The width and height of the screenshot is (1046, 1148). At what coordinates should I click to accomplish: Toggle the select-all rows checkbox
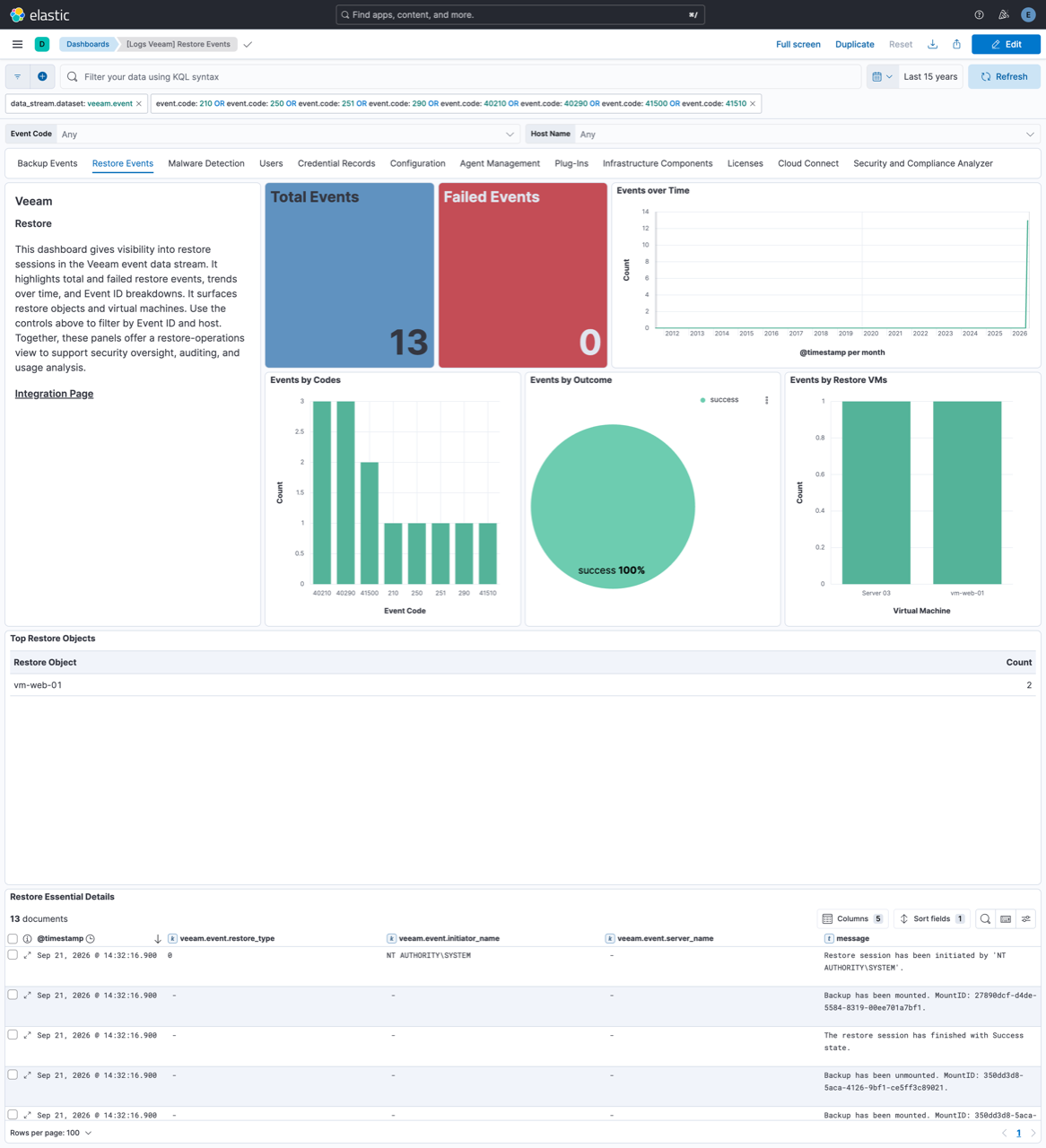(x=13, y=939)
